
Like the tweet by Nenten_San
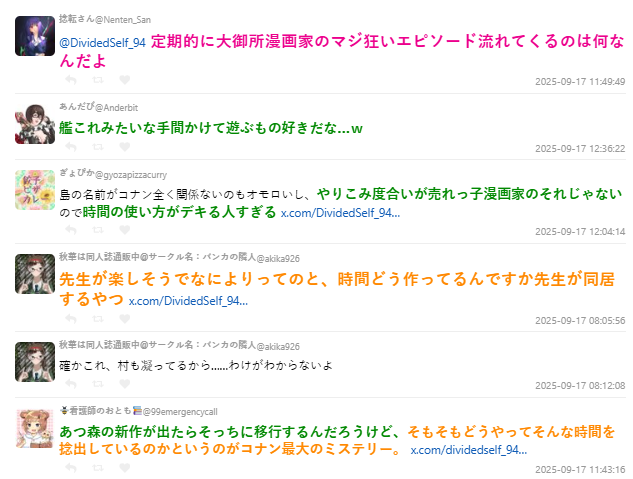tap(124, 79)
